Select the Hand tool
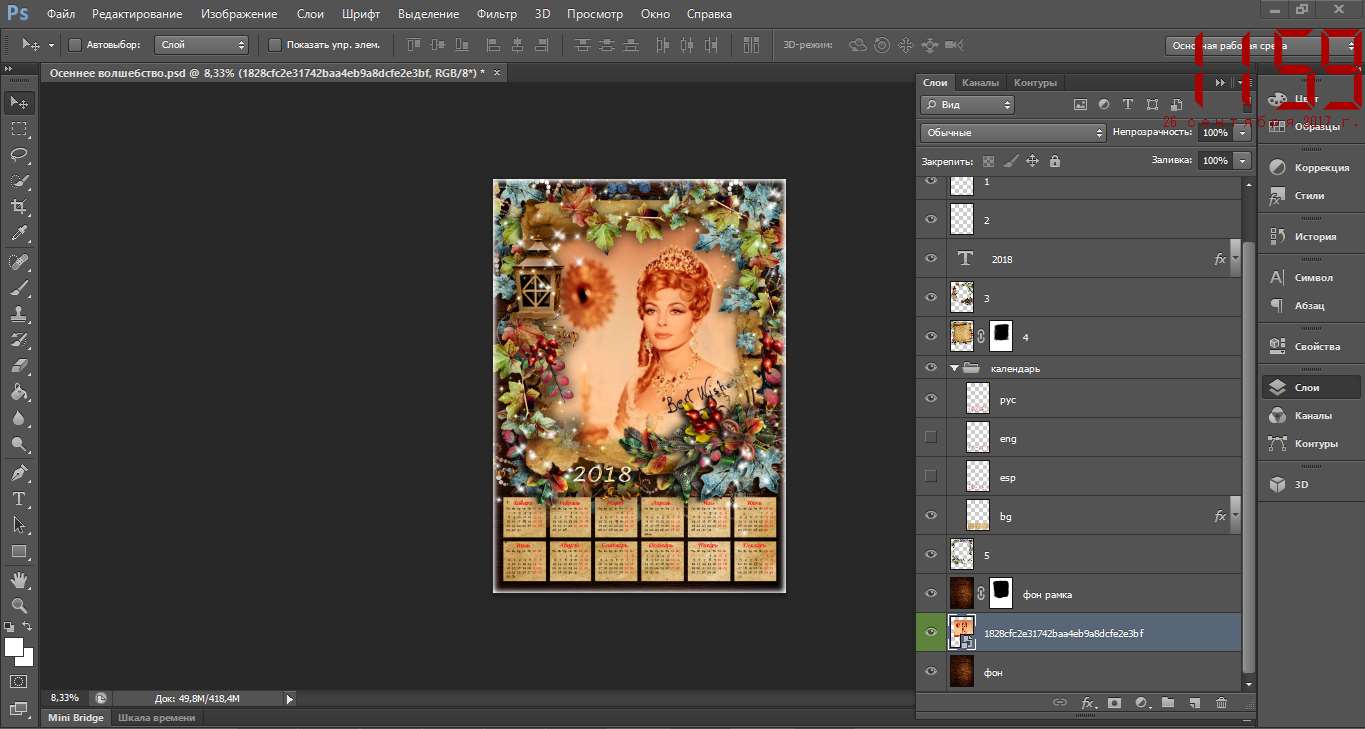1365x729 pixels. tap(19, 579)
